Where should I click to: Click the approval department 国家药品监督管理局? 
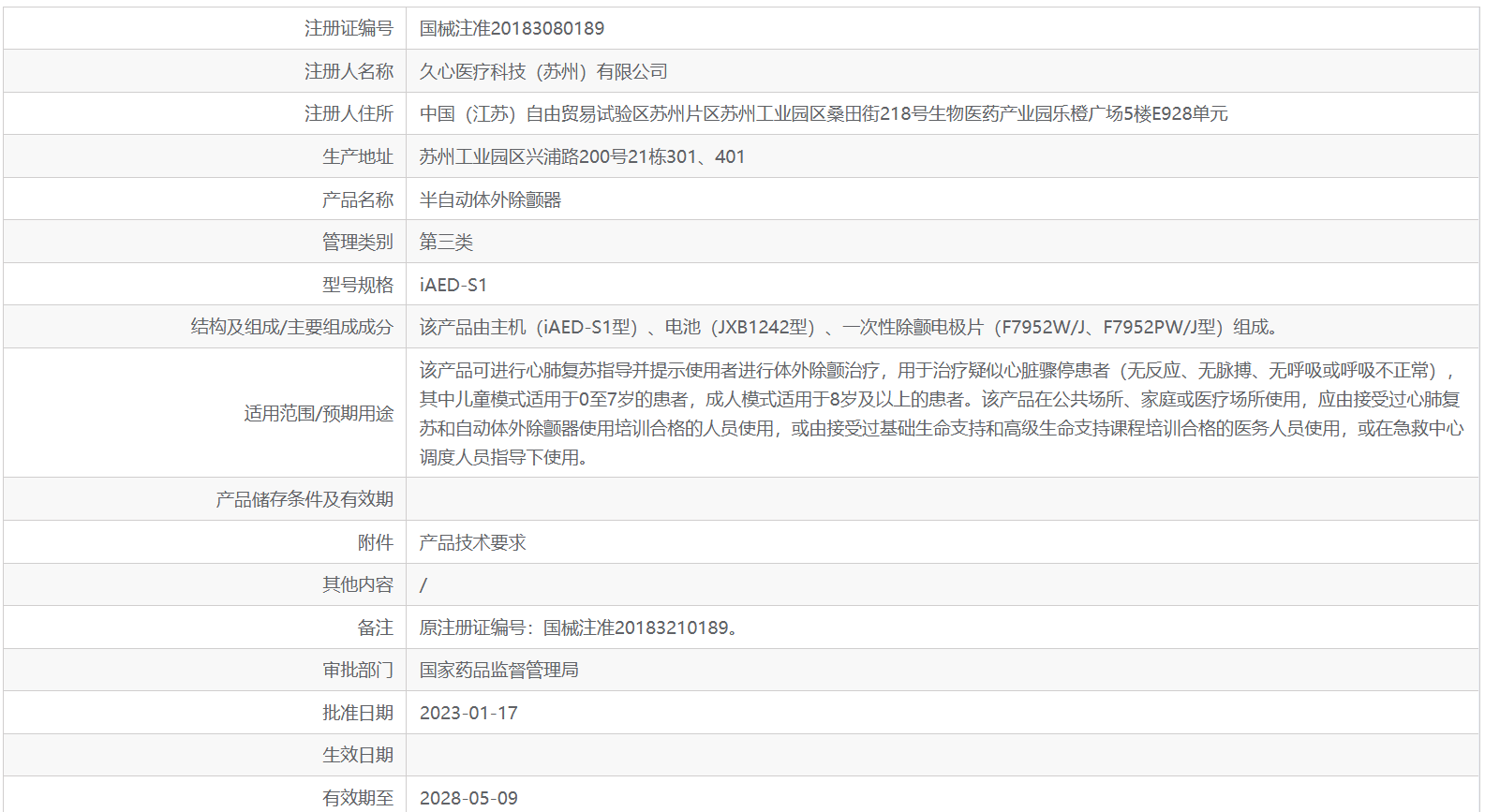pyautogui.click(x=498, y=670)
